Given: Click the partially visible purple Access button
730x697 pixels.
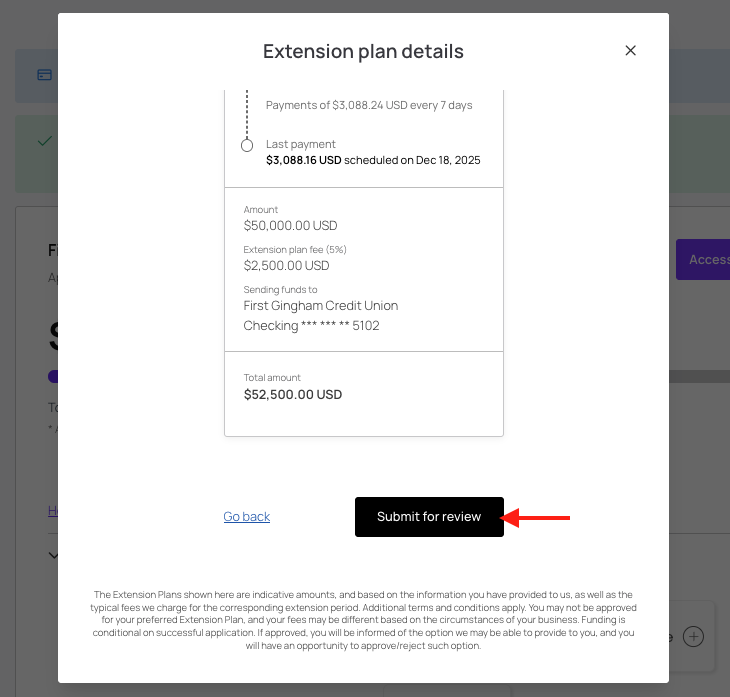Looking at the screenshot, I should coord(703,259).
